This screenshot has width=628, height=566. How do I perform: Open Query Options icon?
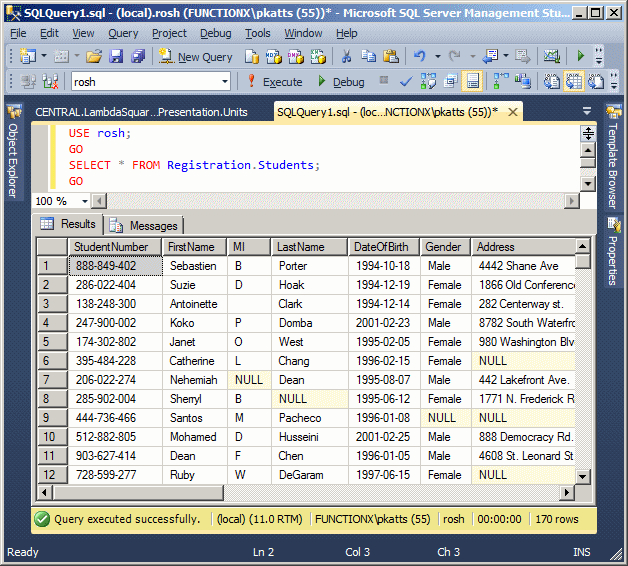pyautogui.click(x=451, y=81)
